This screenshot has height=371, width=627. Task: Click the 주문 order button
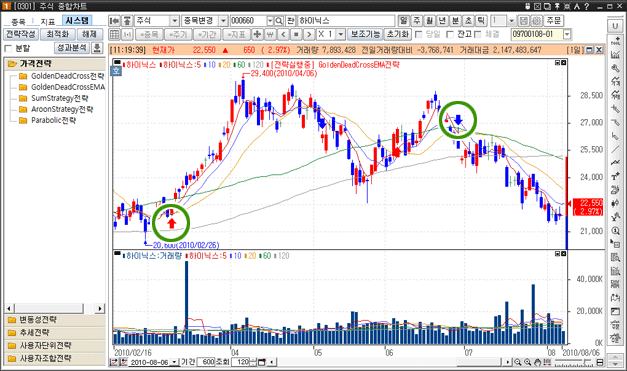[x=554, y=21]
